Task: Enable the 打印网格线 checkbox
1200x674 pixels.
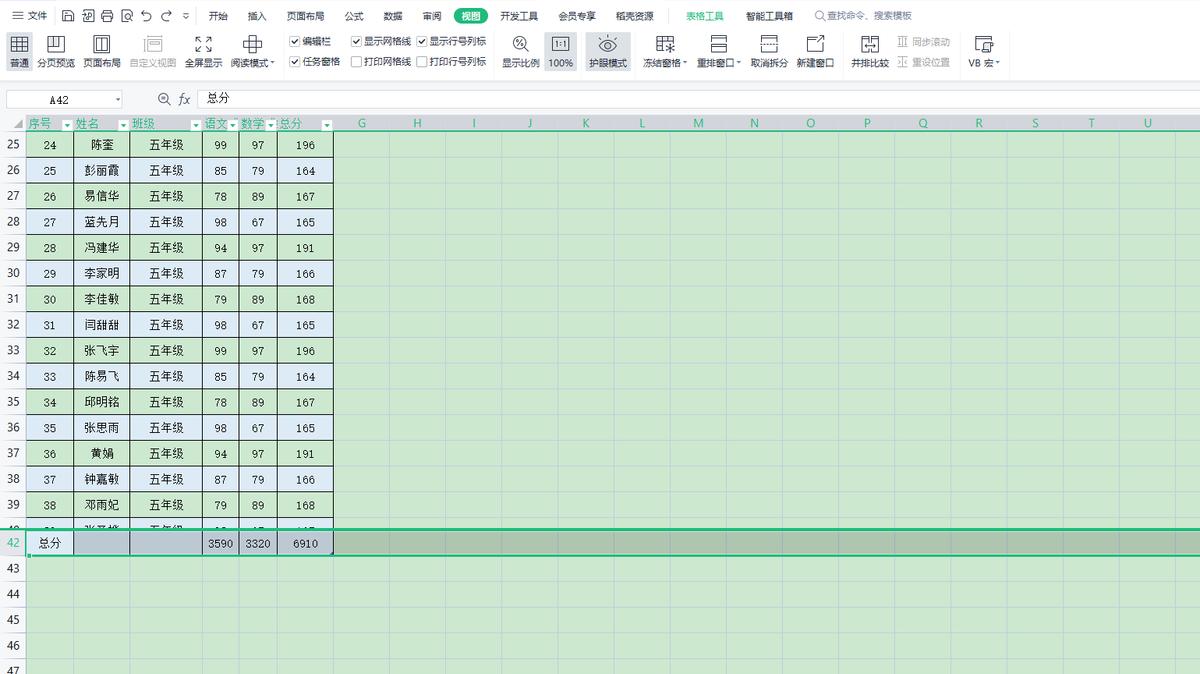Action: 357,60
